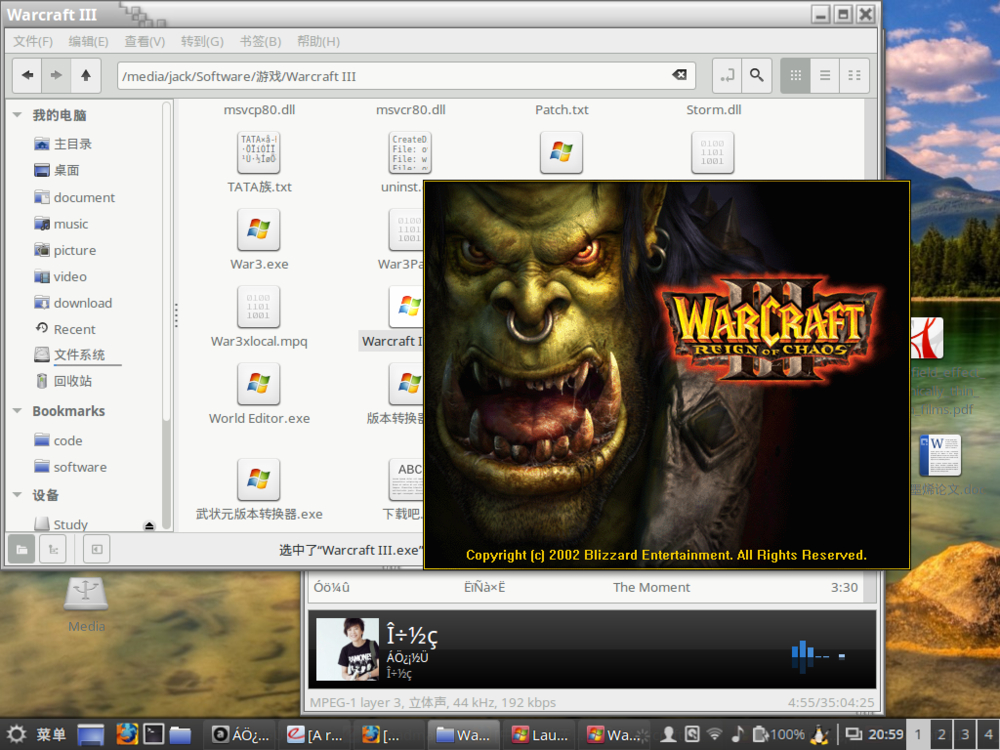Viewport: 1000px width, 750px height.
Task: Switch to Lau... taskbar window button
Action: coord(540,735)
